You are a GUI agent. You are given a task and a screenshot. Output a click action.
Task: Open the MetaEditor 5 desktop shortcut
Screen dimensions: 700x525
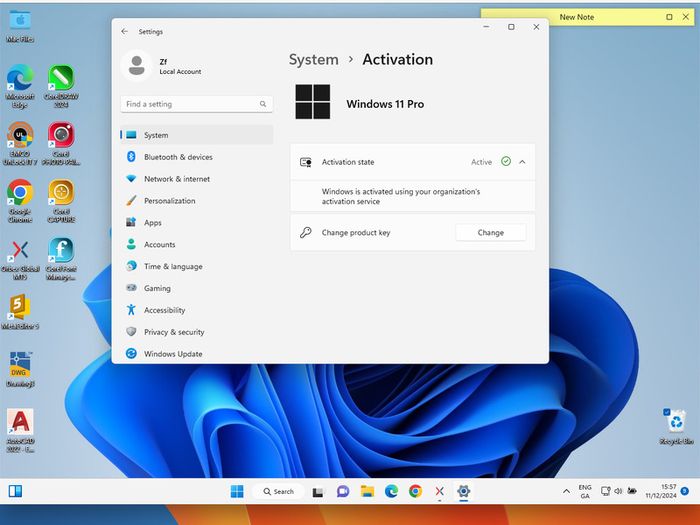pyautogui.click(x=20, y=312)
